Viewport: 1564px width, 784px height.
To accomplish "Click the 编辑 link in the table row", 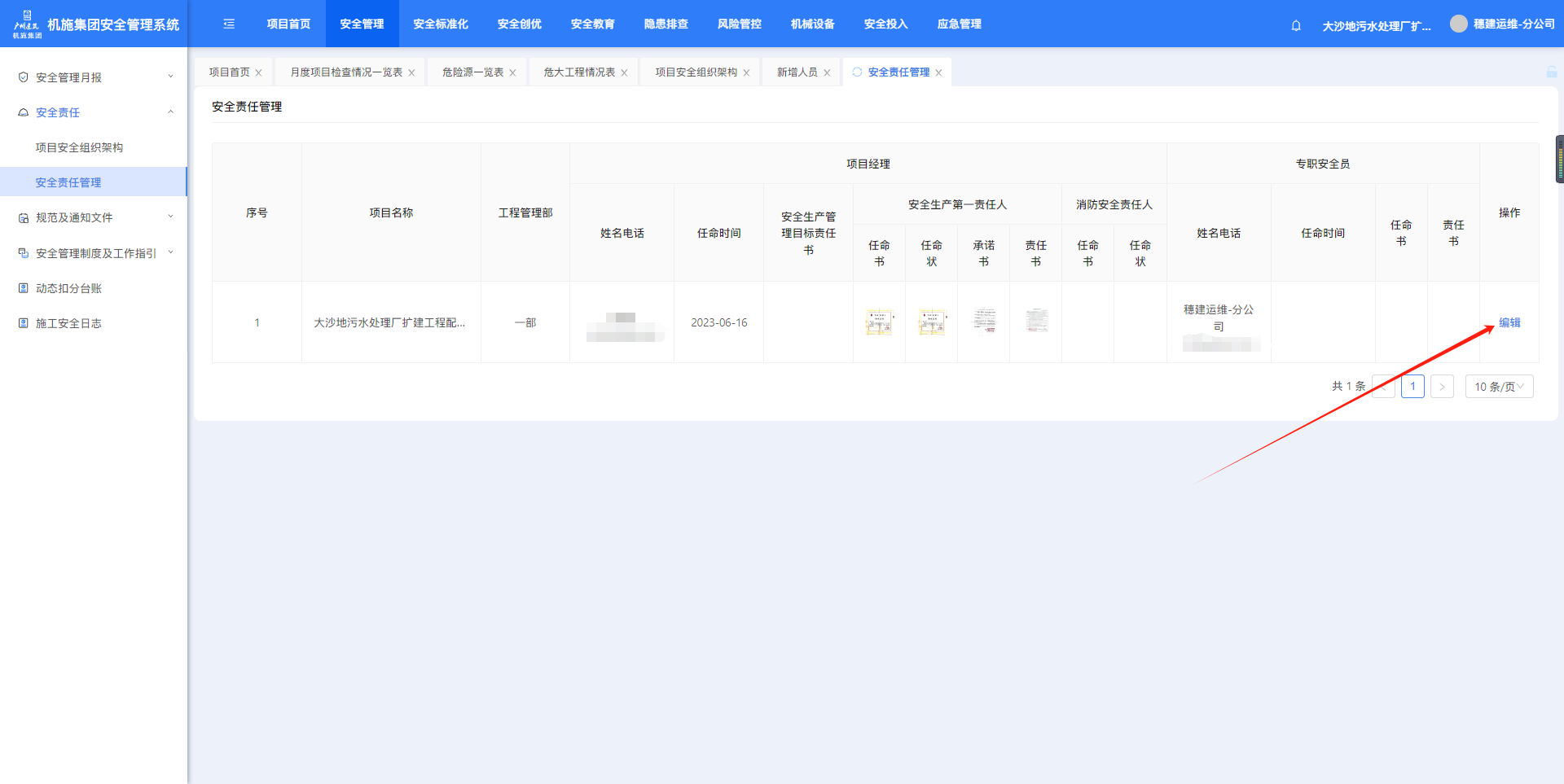I will pos(1509,322).
